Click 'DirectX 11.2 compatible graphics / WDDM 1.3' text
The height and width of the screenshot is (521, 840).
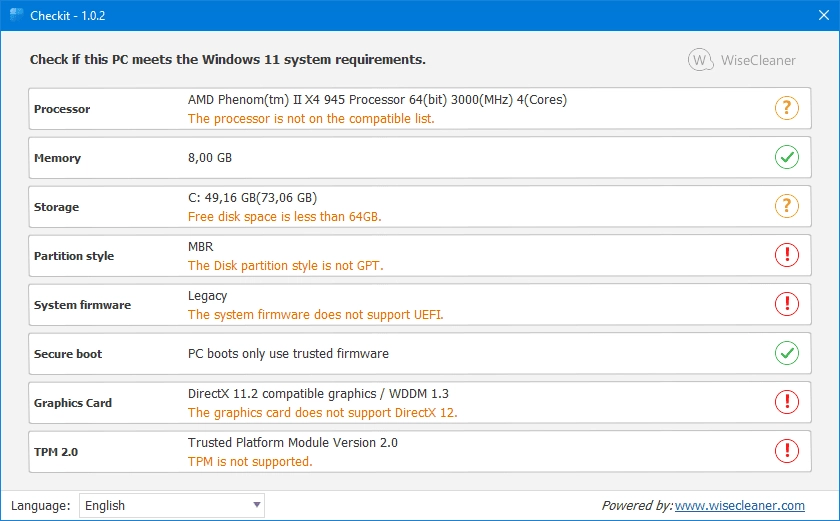[318, 394]
